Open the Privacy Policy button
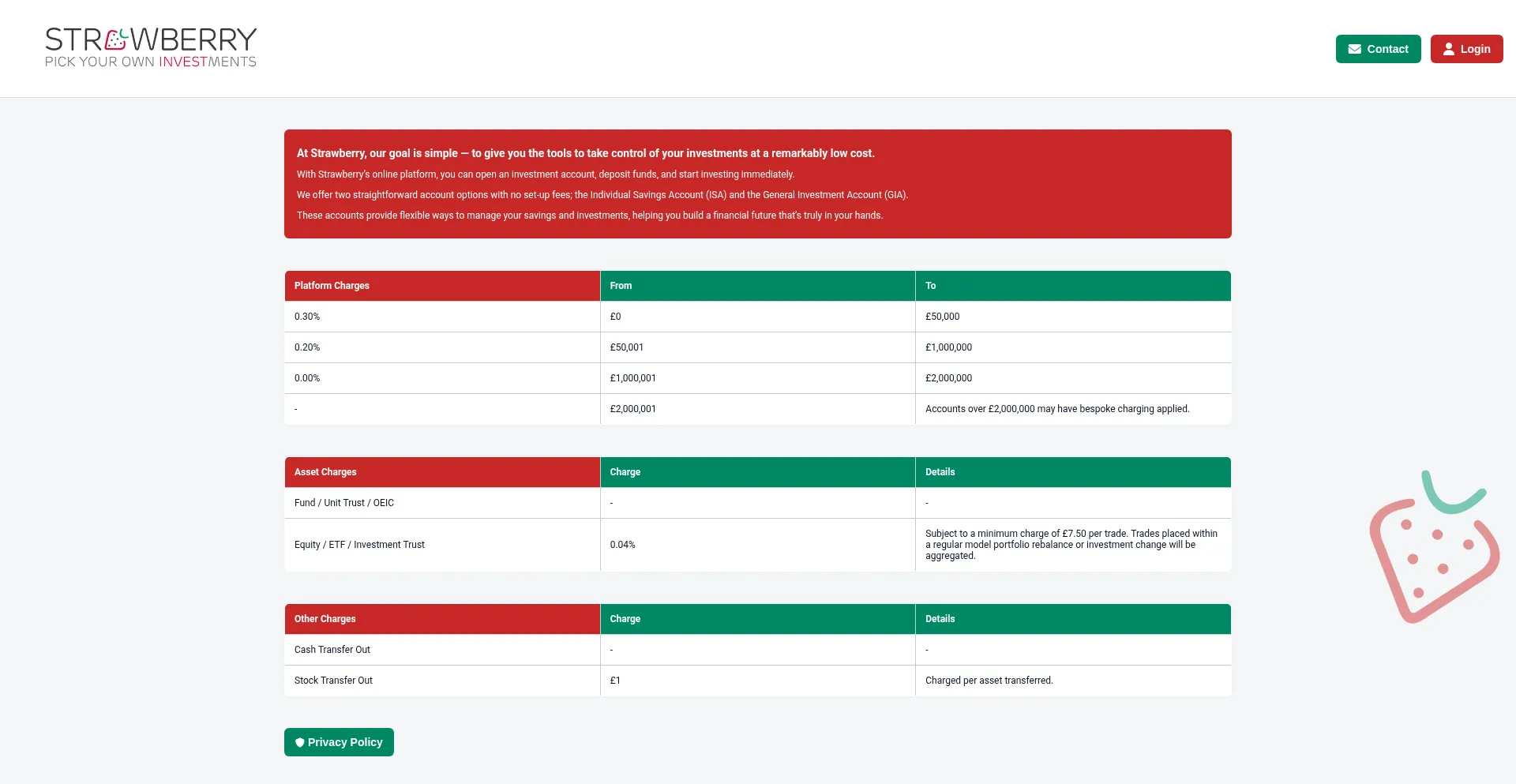 pos(339,742)
